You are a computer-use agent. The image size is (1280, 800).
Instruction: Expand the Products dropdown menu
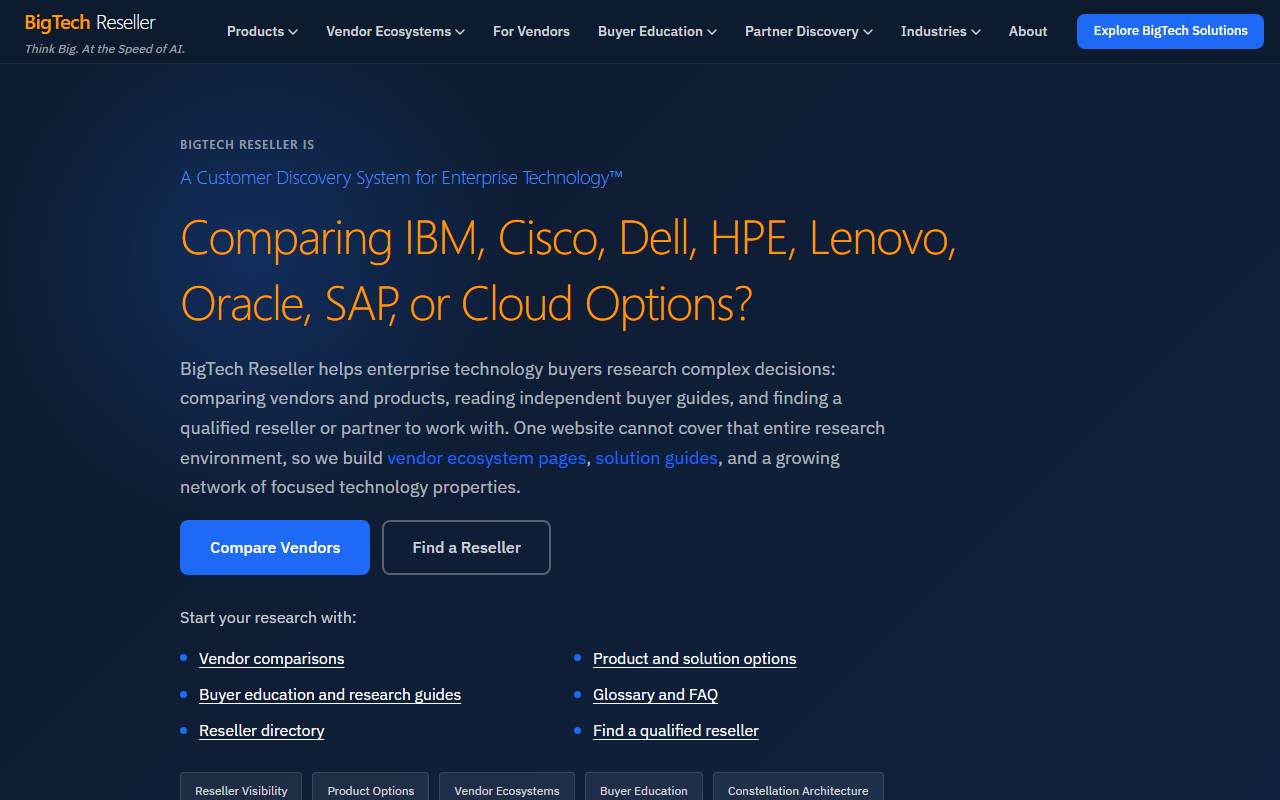tap(262, 31)
